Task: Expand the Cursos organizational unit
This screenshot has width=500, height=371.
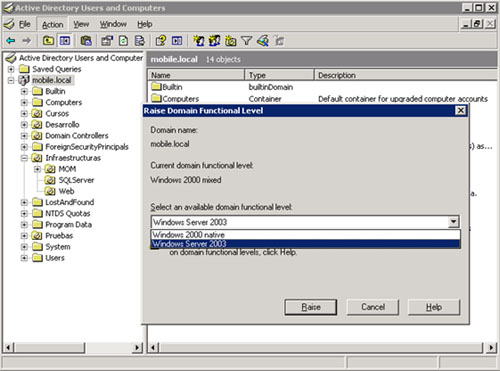Action: pos(24,114)
